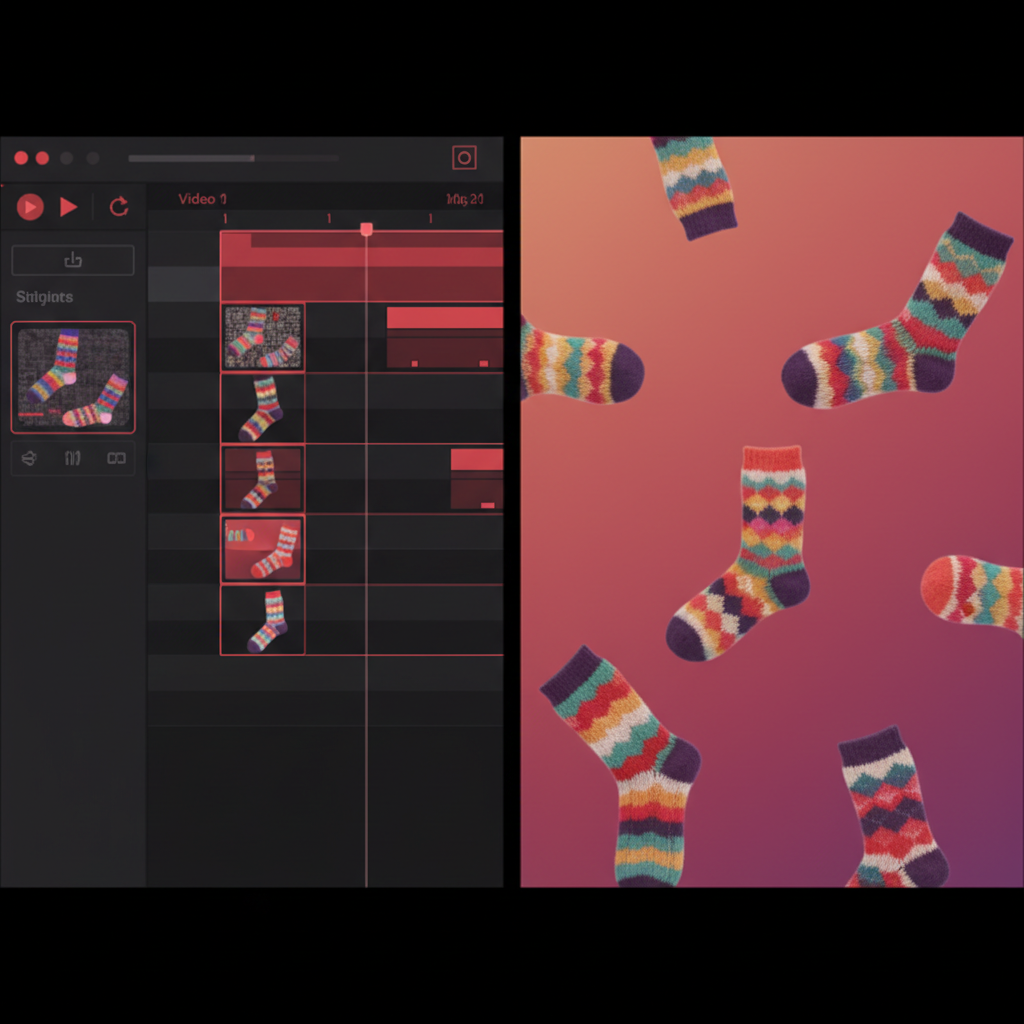1024x1024 pixels.
Task: Open the Stigints section in the sidebar
Action: tap(44, 296)
